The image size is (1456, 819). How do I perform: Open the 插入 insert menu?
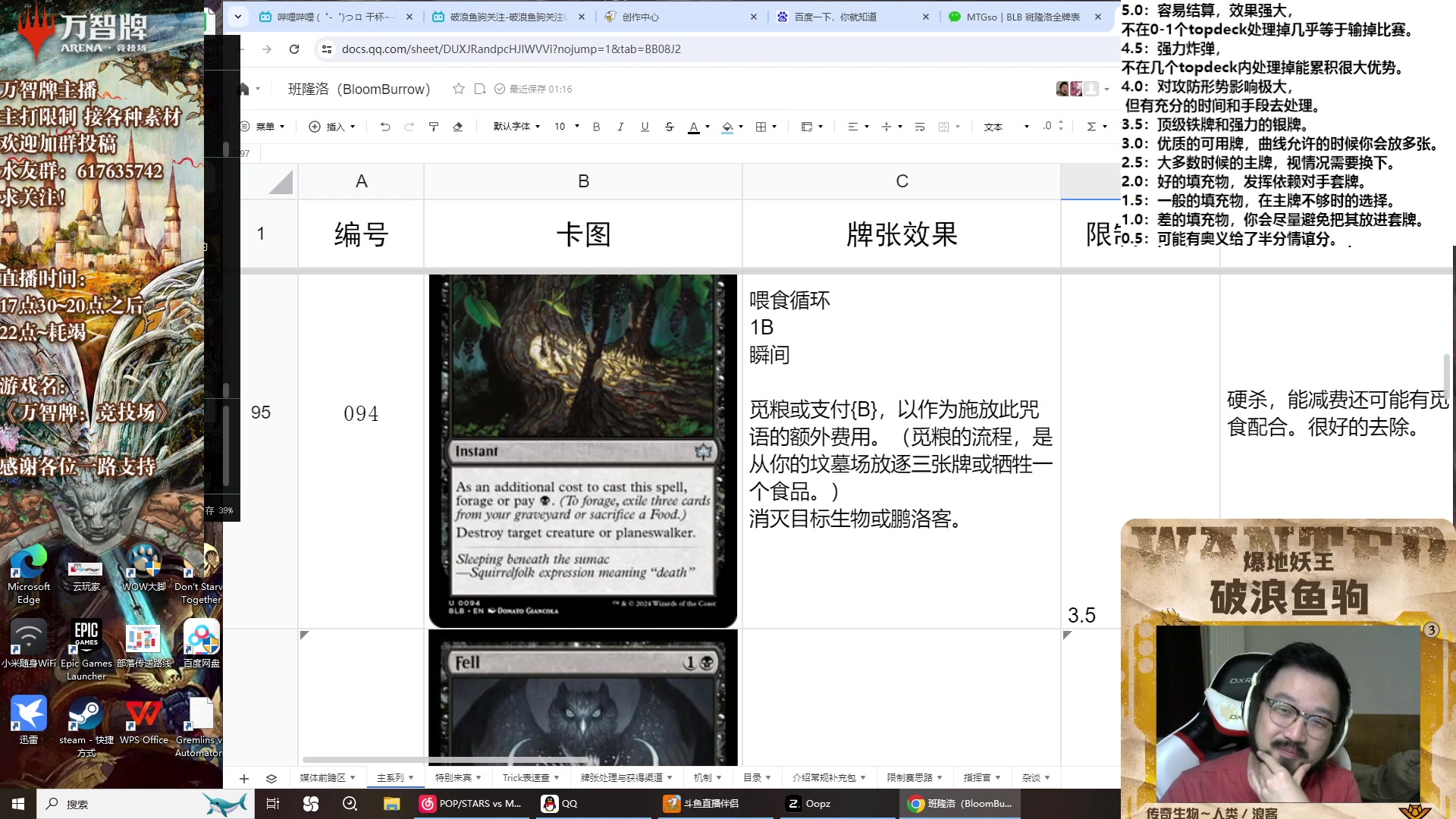[x=332, y=127]
